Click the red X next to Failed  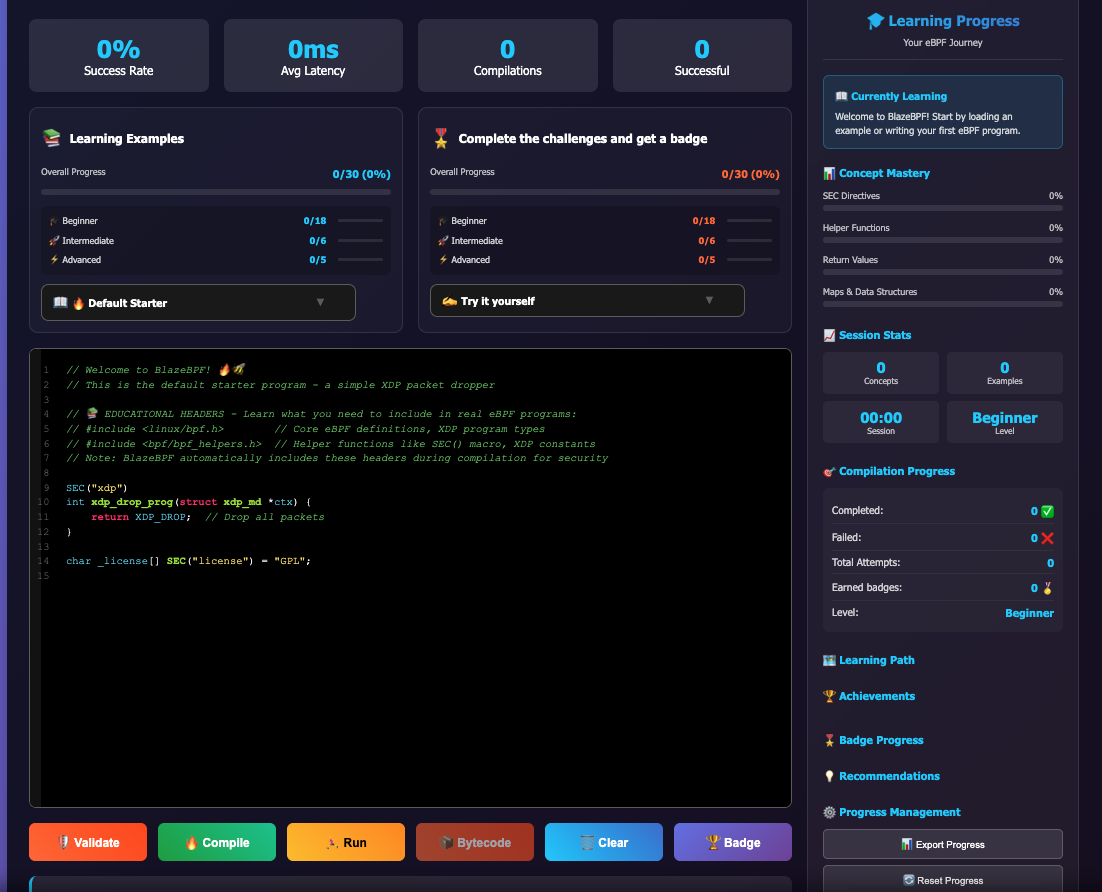pyautogui.click(x=1047, y=538)
